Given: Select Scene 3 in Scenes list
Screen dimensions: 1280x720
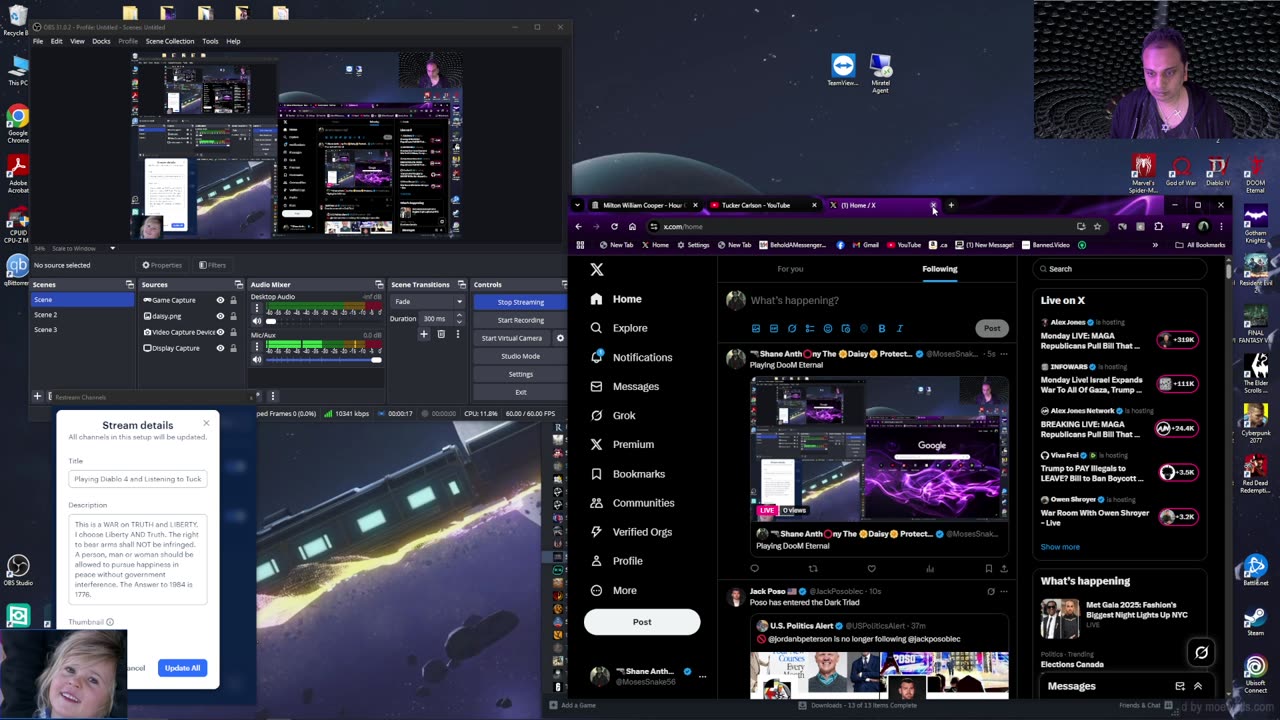Looking at the screenshot, I should (82, 330).
